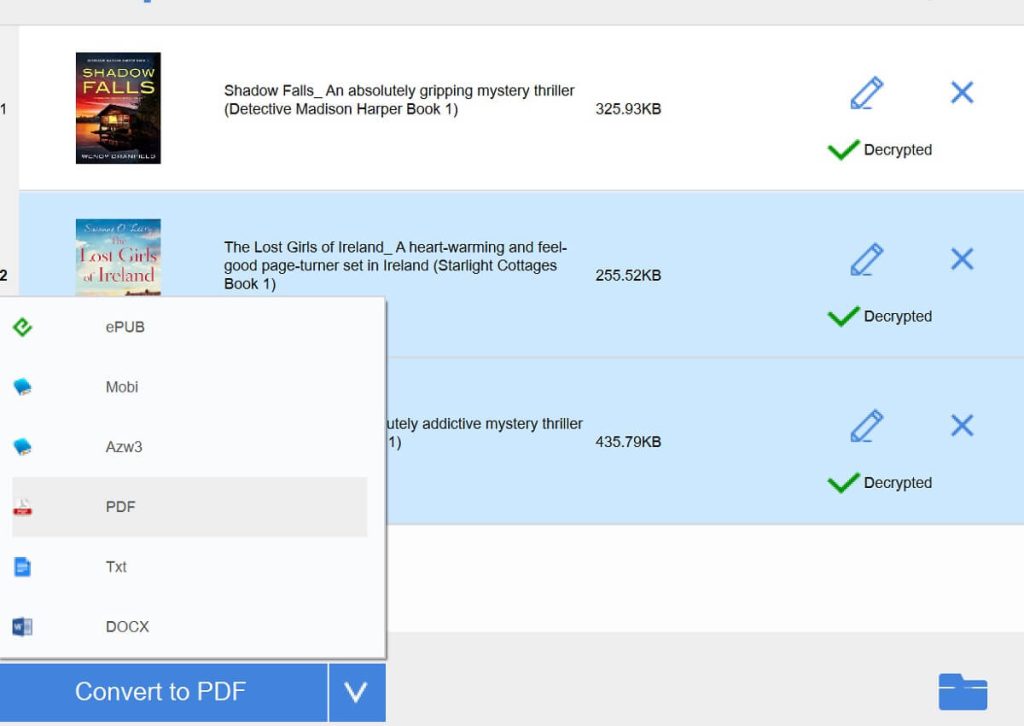The image size is (1024, 726).
Task: Choose DOCX from the format menu
Action: pos(127,627)
